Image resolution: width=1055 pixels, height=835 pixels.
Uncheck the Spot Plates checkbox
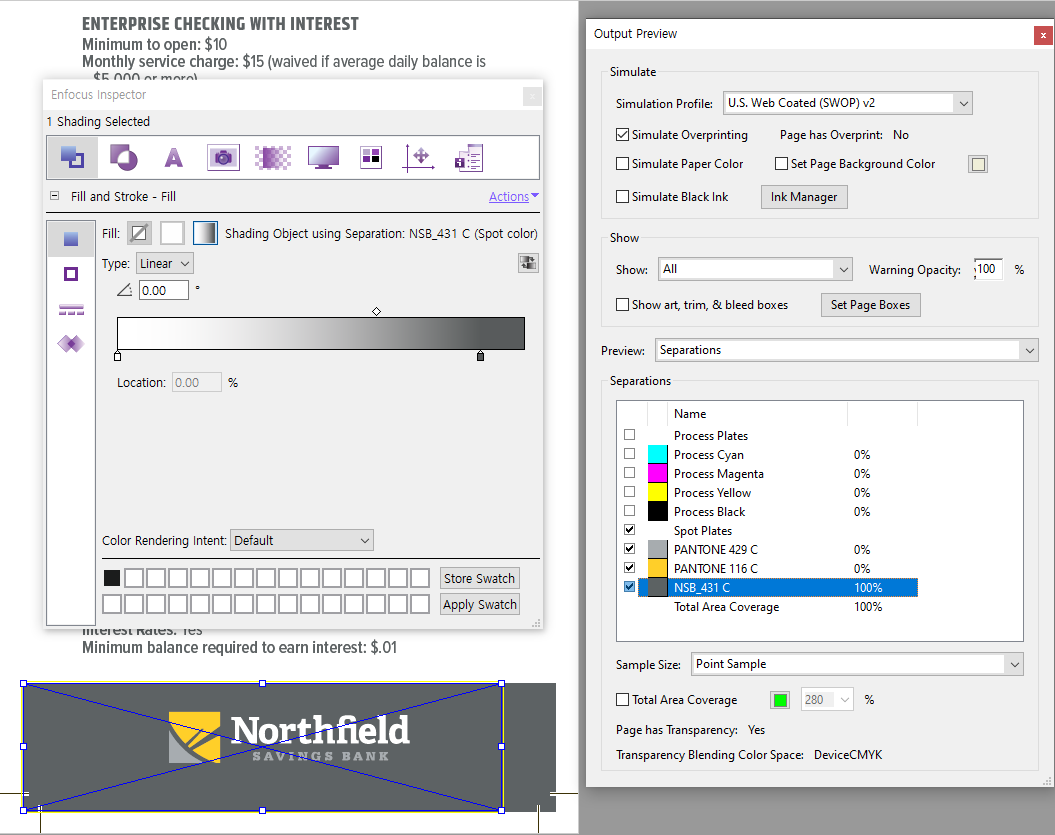click(x=630, y=530)
